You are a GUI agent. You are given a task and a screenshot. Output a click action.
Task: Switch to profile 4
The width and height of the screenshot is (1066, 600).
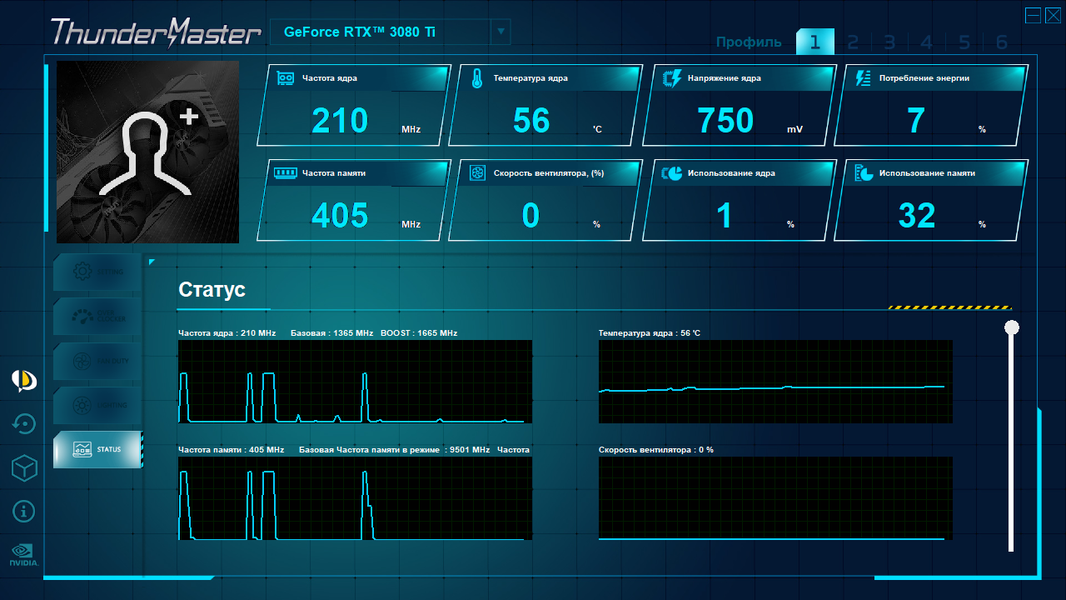(926, 42)
